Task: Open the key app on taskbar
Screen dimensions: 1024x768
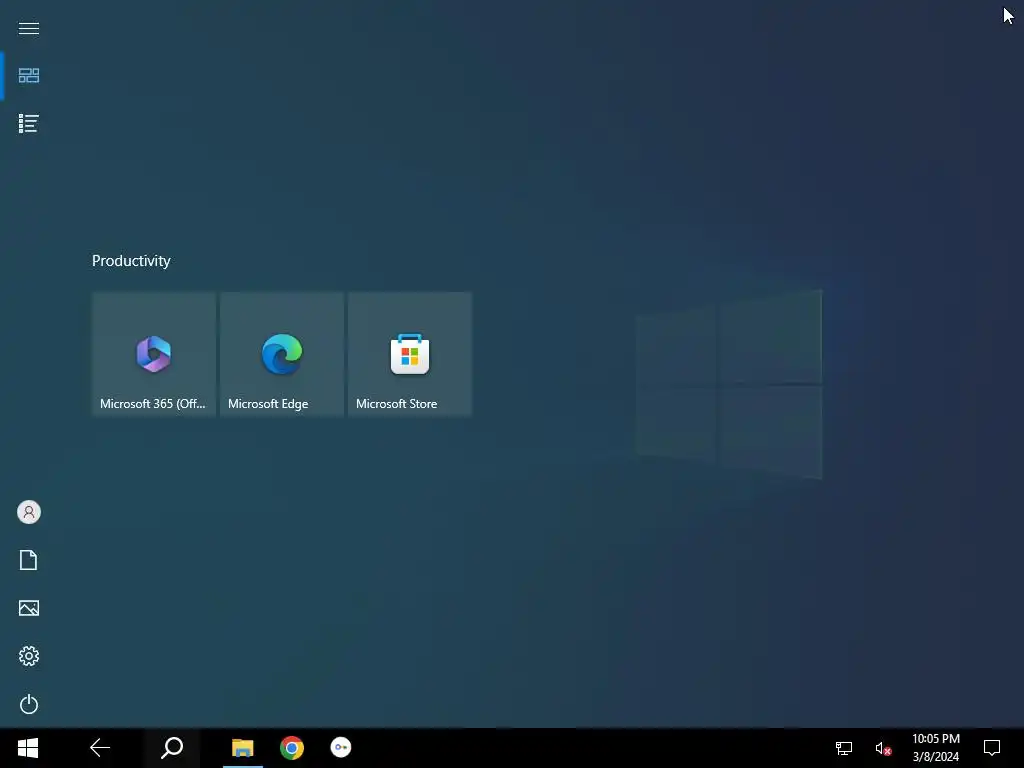Action: 341,748
